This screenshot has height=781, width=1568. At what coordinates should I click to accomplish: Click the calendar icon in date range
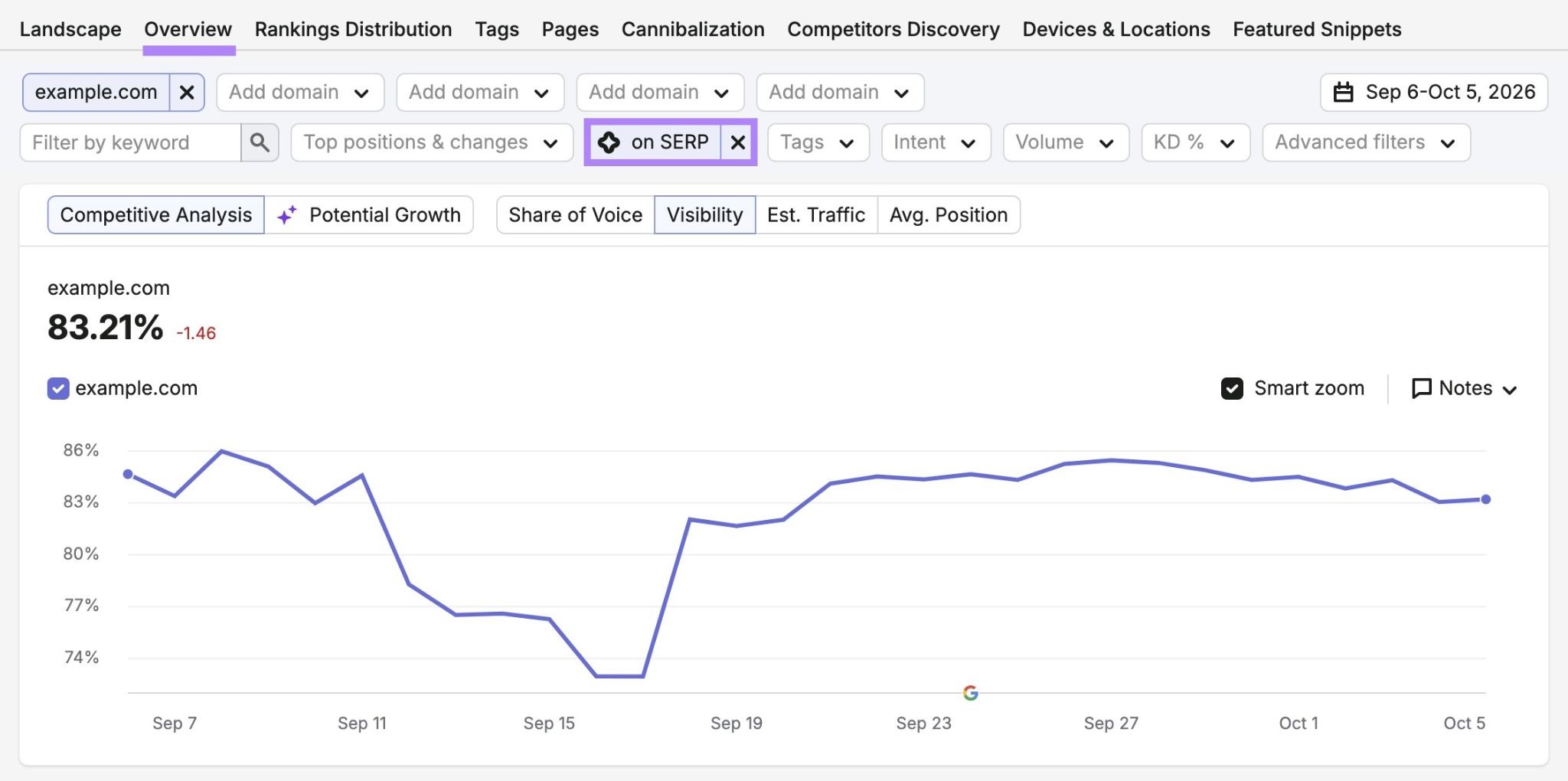click(x=1343, y=93)
